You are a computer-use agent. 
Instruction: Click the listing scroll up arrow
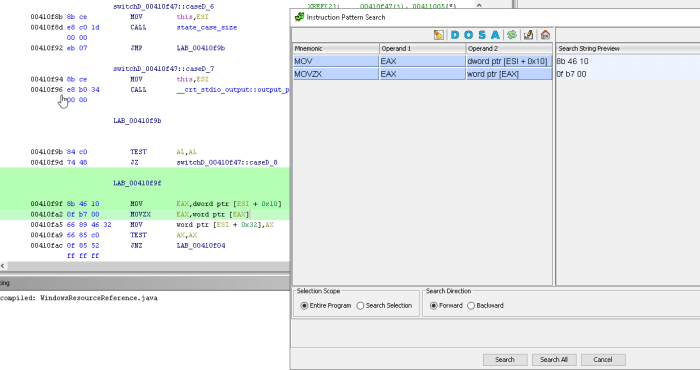pos(479,5)
